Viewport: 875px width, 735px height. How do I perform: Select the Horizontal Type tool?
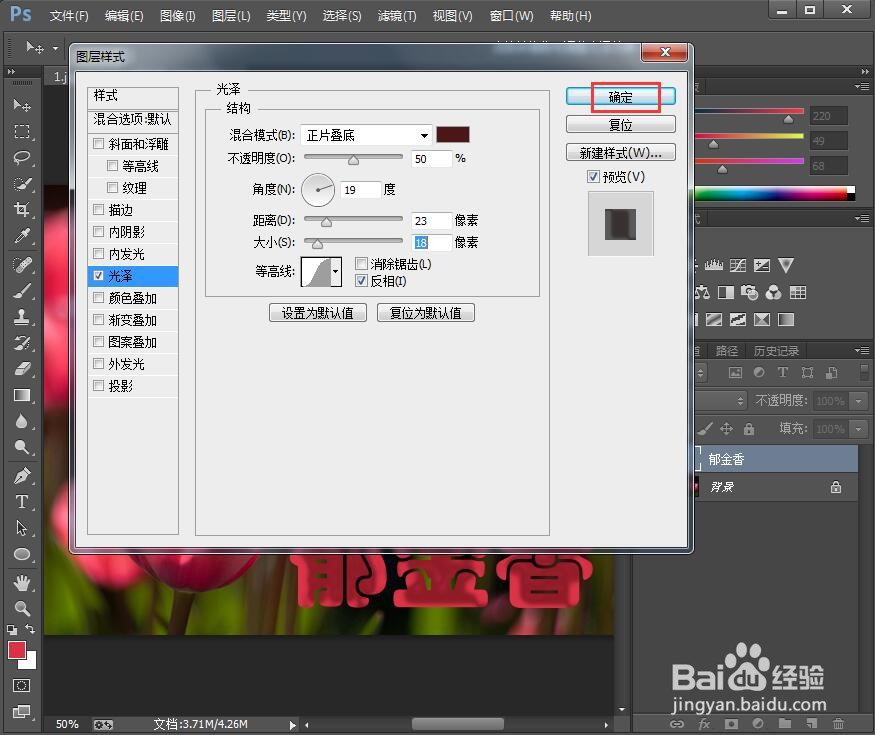pyautogui.click(x=22, y=502)
